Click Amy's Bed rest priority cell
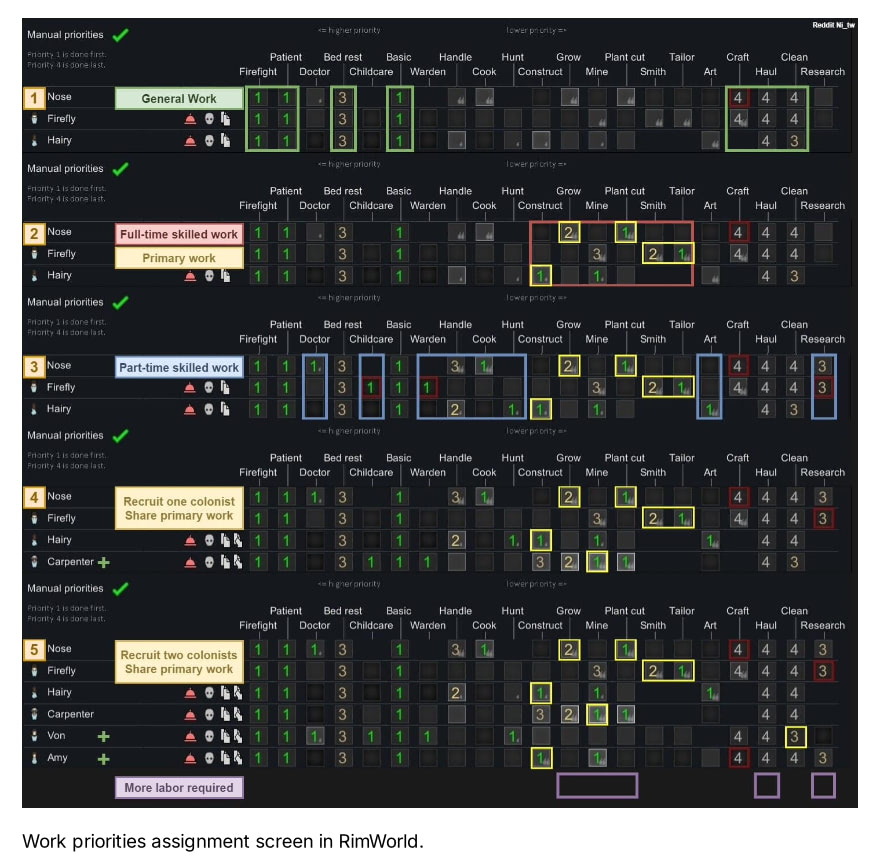 click(x=343, y=758)
